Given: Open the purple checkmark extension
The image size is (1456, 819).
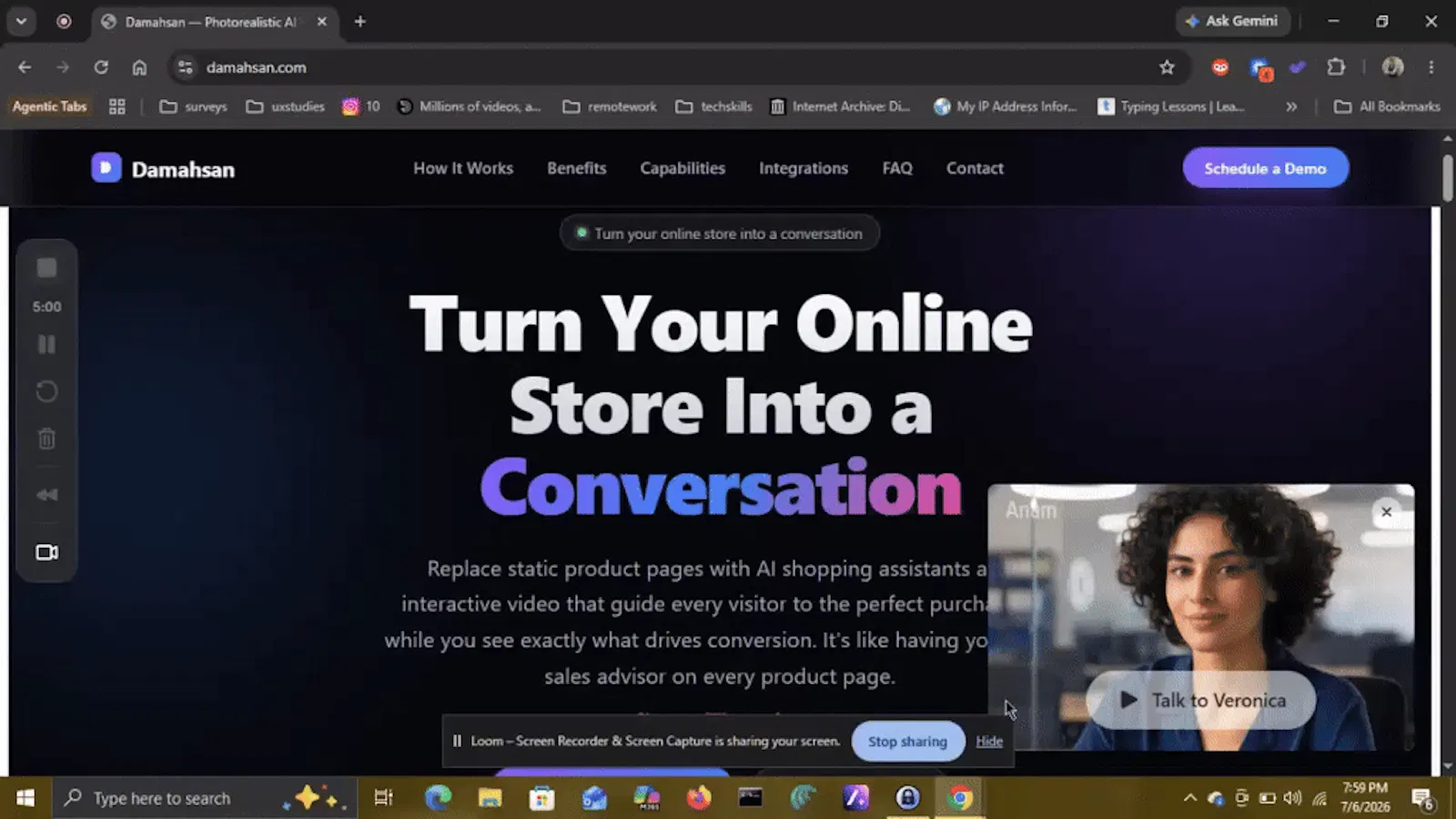Looking at the screenshot, I should click(x=1298, y=67).
